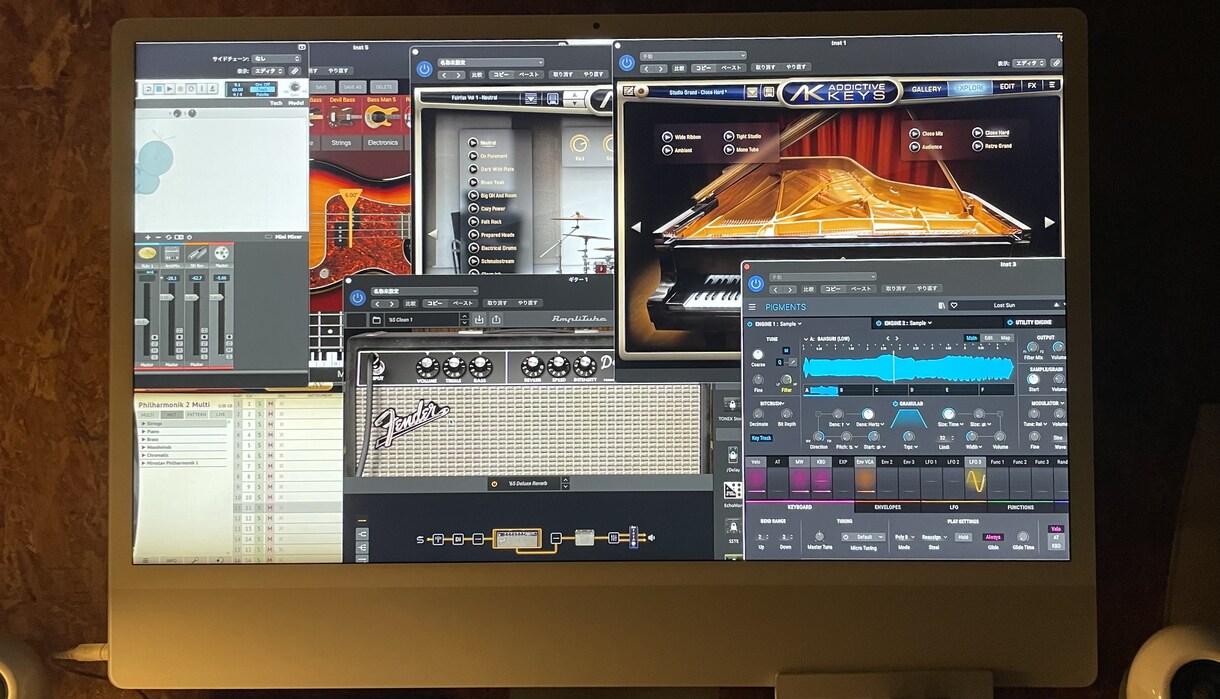1220x699 pixels.
Task: Click the heart favorite icon in Pigments
Action: tap(954, 305)
